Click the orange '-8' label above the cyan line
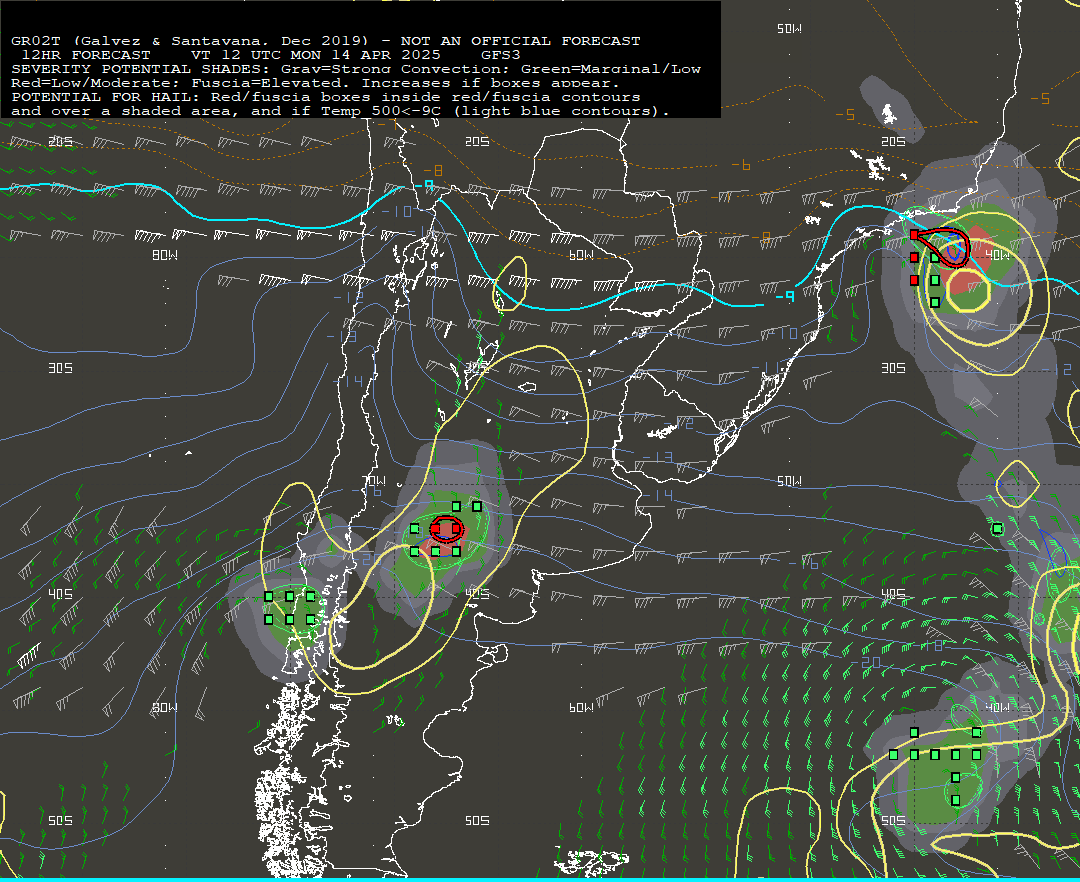Viewport: 1080px width, 882px height. [433, 170]
